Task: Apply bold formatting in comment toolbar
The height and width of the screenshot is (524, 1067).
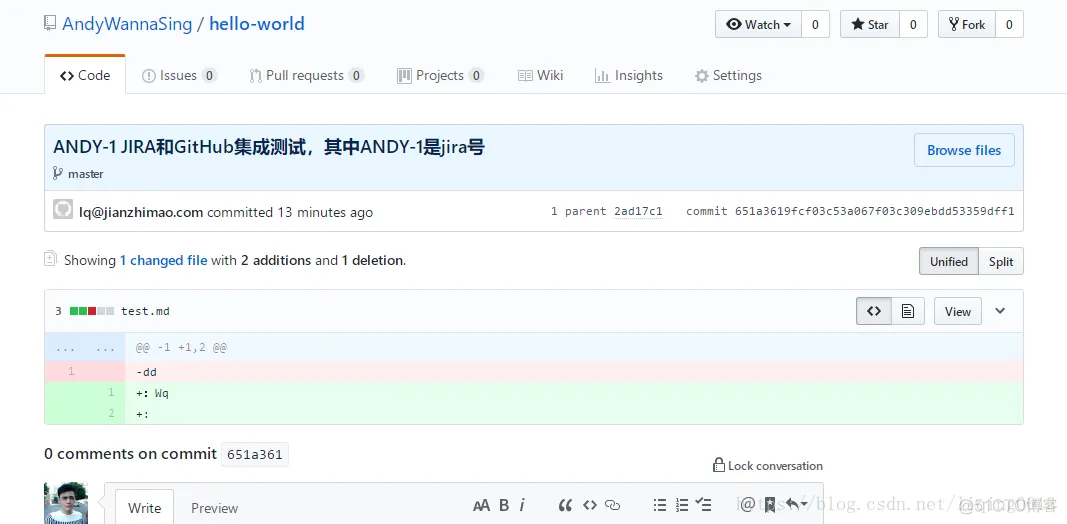Action: pos(504,505)
